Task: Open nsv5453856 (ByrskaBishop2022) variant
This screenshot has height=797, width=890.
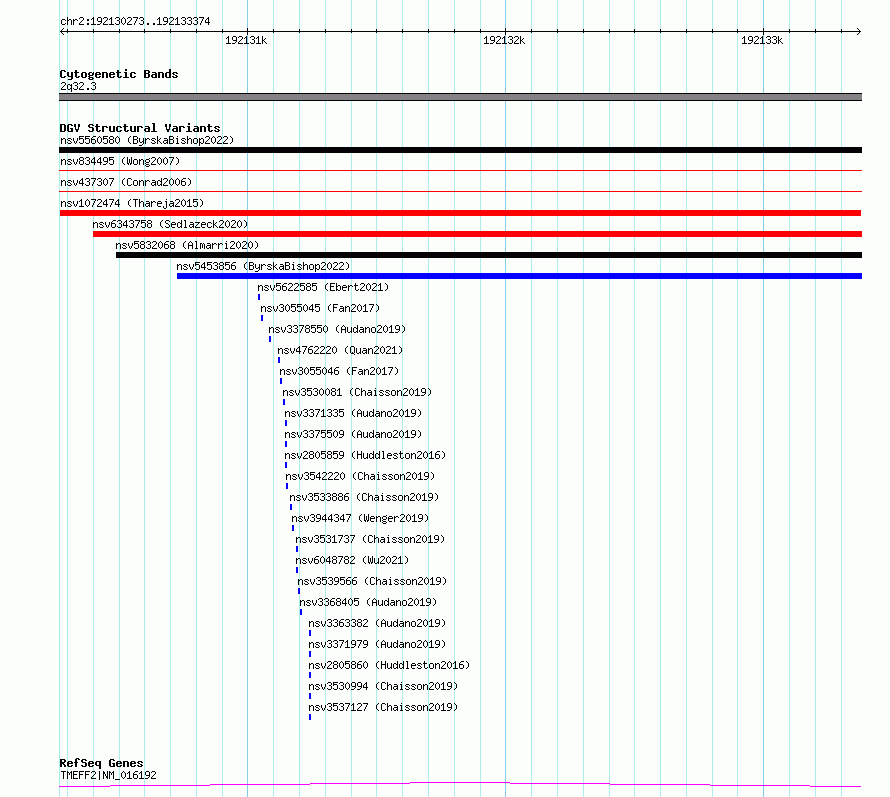Action: coord(263,266)
